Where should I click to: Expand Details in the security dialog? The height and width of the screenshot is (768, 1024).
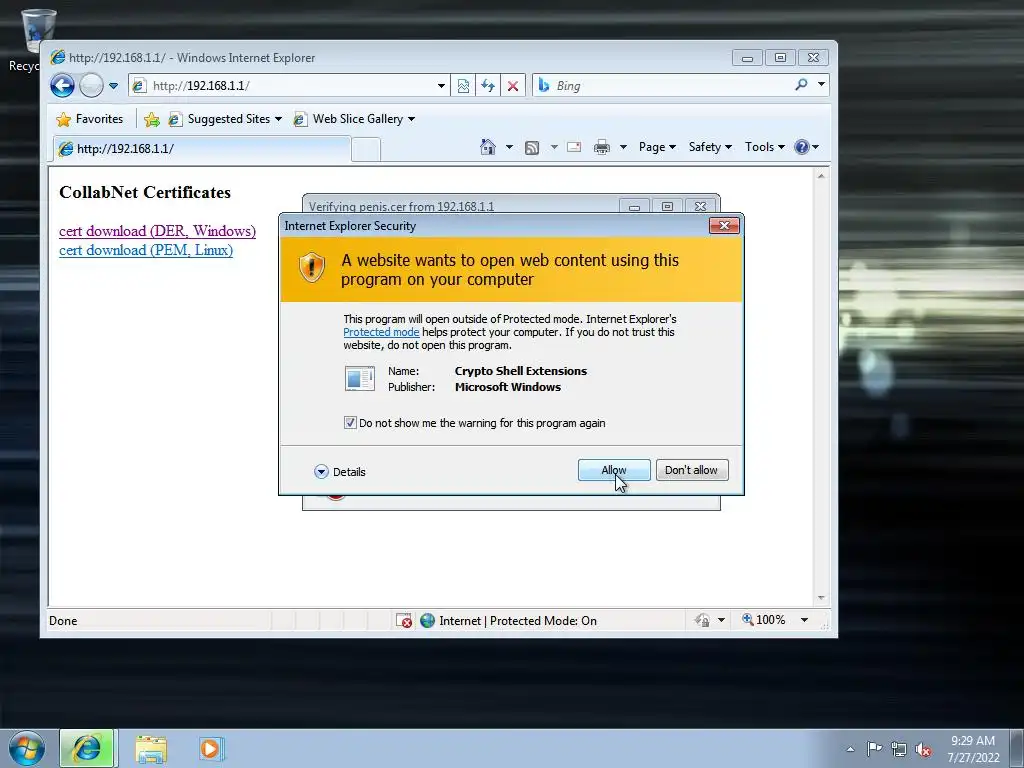coord(340,472)
